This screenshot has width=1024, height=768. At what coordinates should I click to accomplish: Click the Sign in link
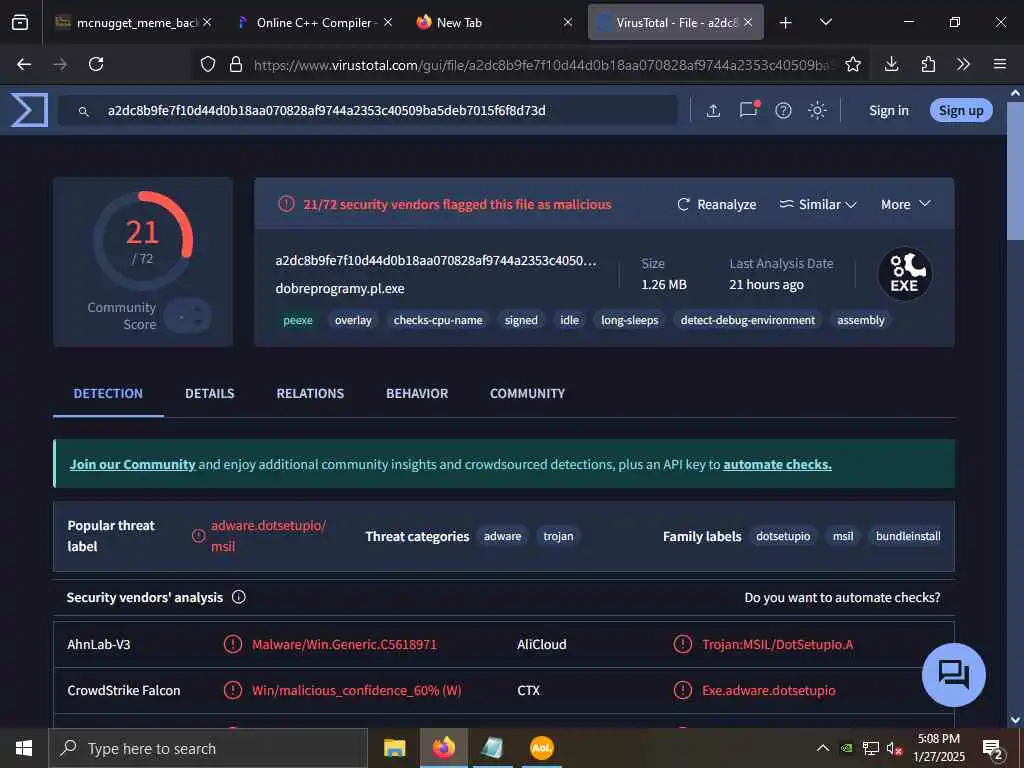pos(889,110)
